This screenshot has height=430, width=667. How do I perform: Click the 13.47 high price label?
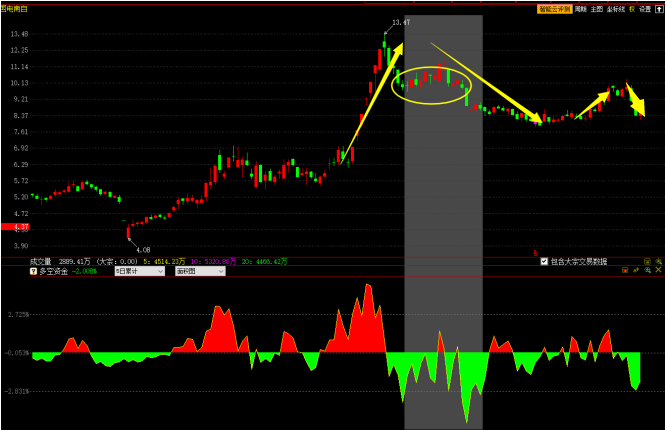(x=400, y=22)
